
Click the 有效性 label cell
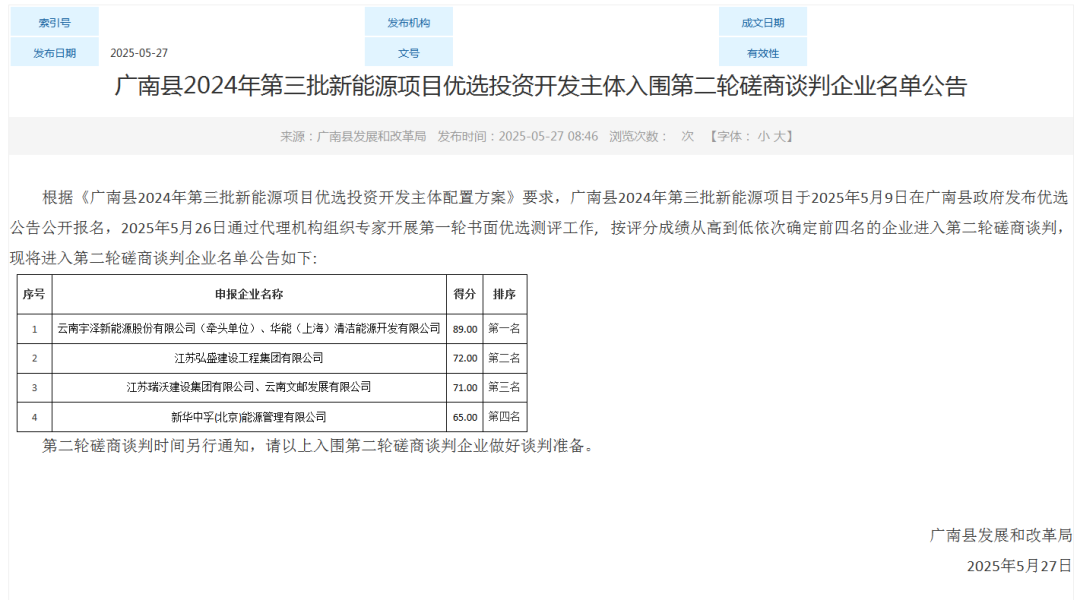pos(762,52)
